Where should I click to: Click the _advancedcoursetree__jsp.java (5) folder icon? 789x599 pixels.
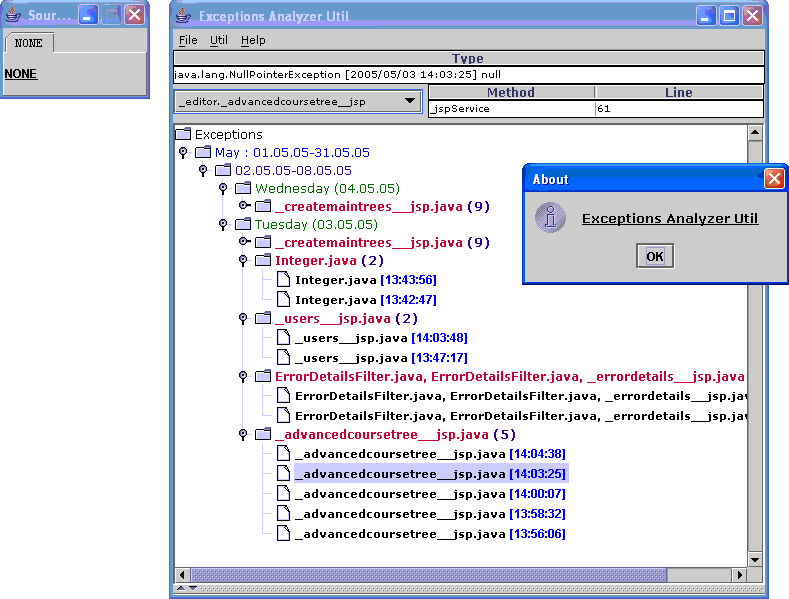263,434
